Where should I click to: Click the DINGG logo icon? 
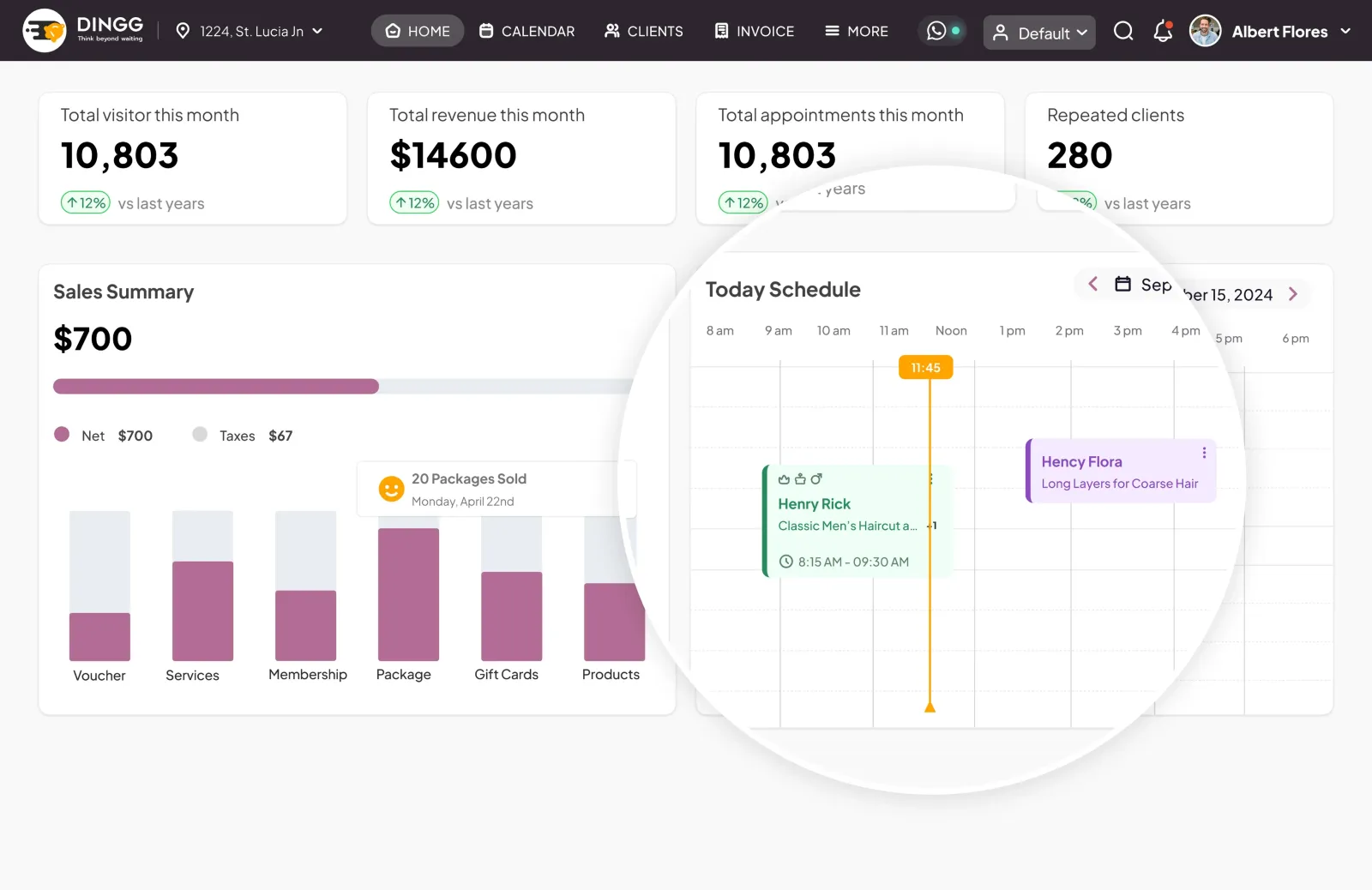point(45,31)
